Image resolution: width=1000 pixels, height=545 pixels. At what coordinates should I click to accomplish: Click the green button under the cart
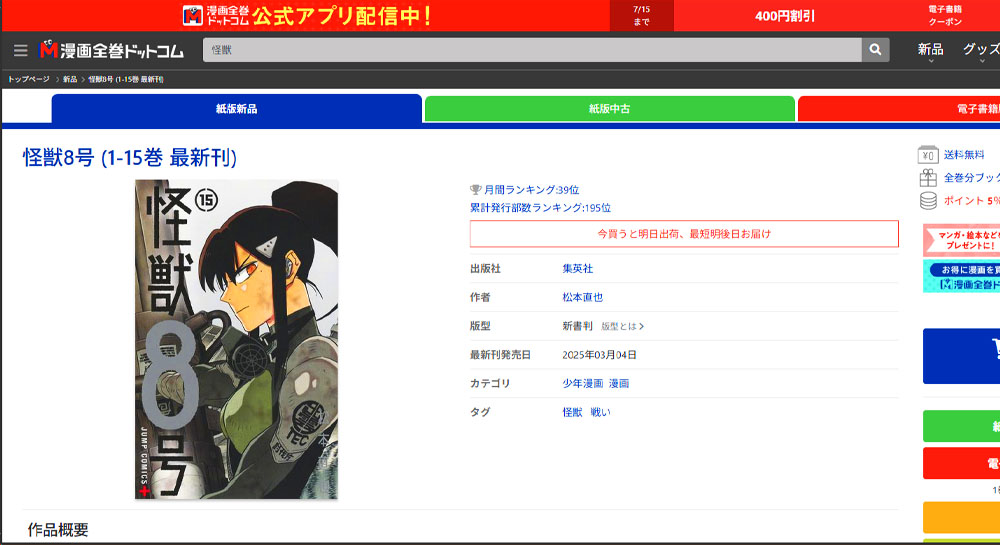[961, 426]
